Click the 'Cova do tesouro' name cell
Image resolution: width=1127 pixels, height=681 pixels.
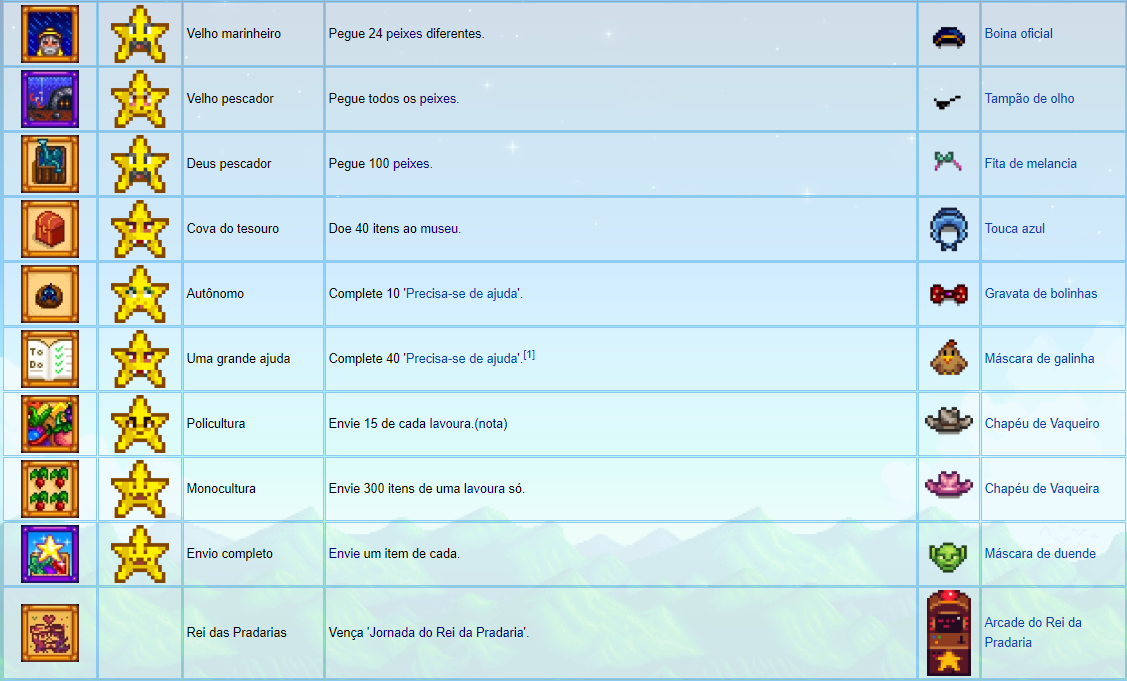click(254, 229)
